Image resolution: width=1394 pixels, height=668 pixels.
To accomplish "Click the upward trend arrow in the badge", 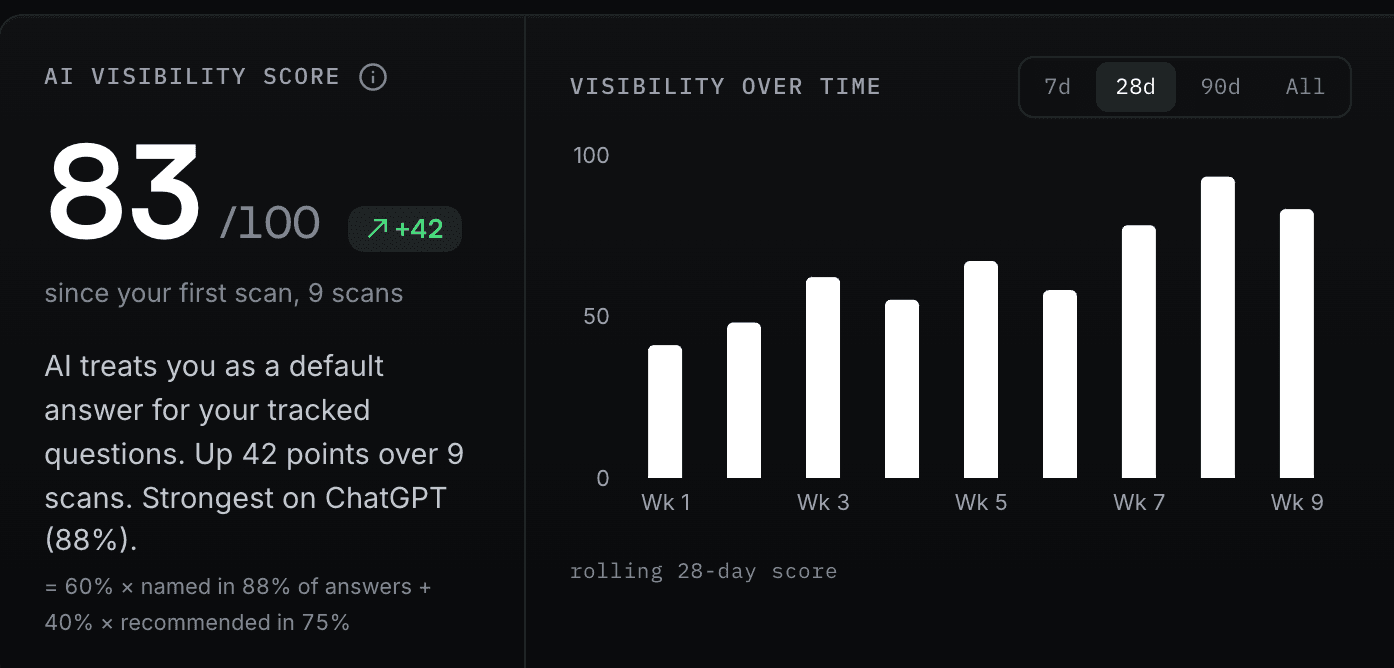I will [376, 229].
